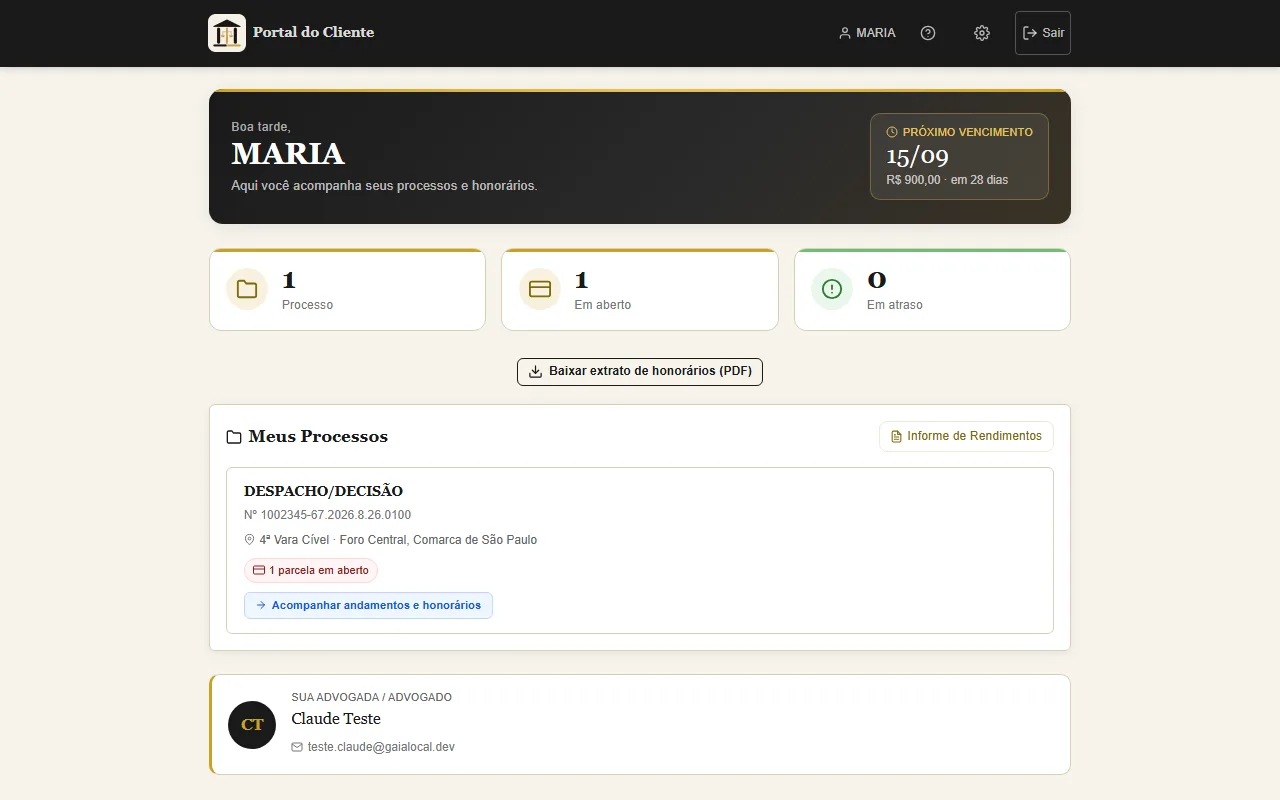
Task: Click the R$ 900,00 amount text
Action: click(x=913, y=180)
